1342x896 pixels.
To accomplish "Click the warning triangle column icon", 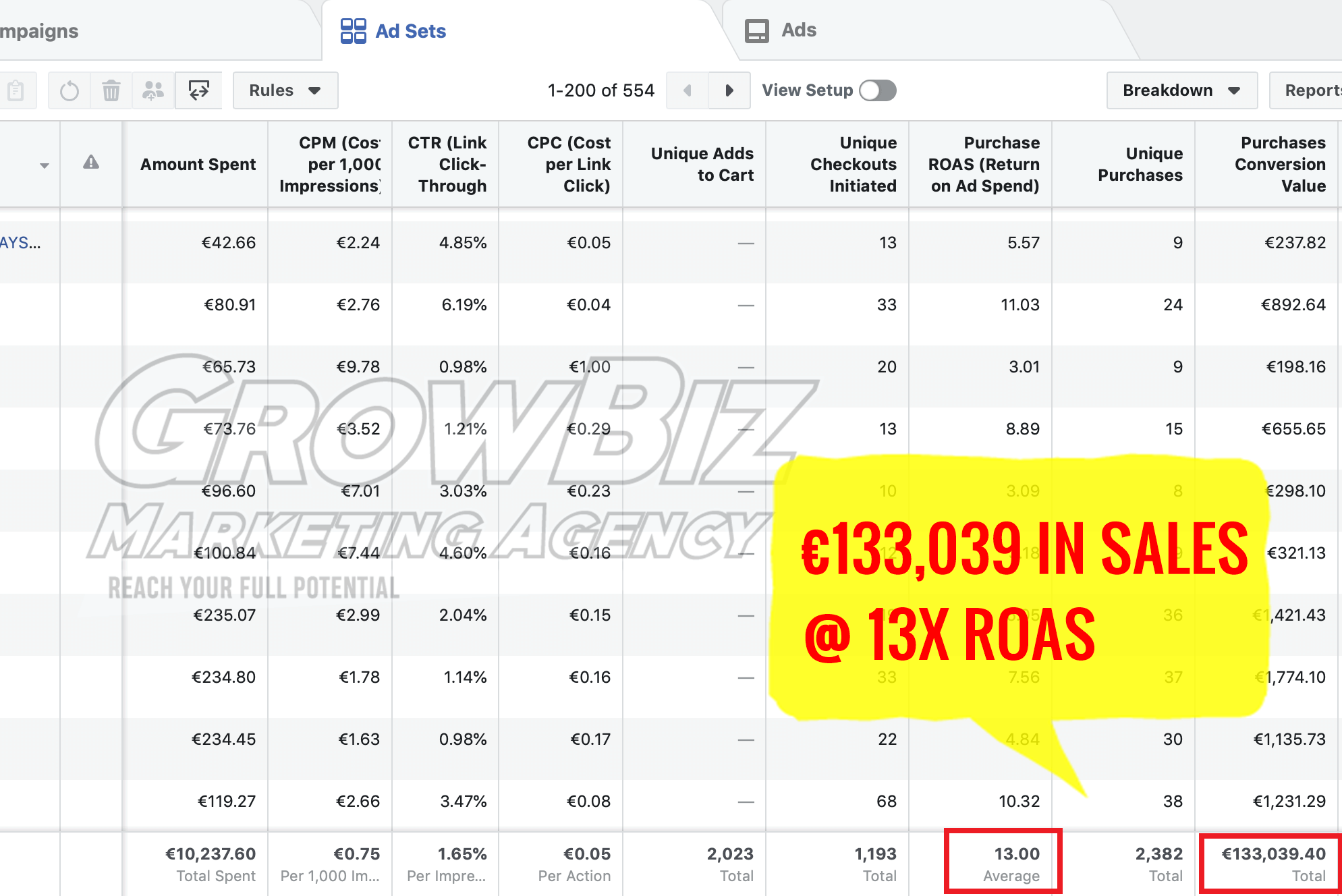I will tap(91, 163).
